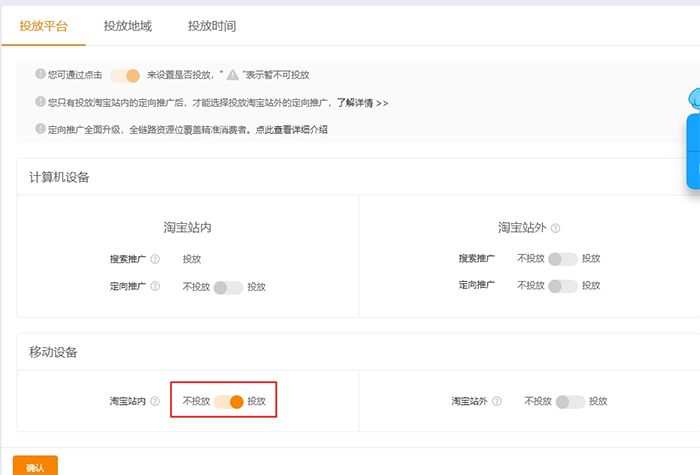The height and width of the screenshot is (475, 700).
Task: Open the 了解详情 >> link
Action: 362,102
